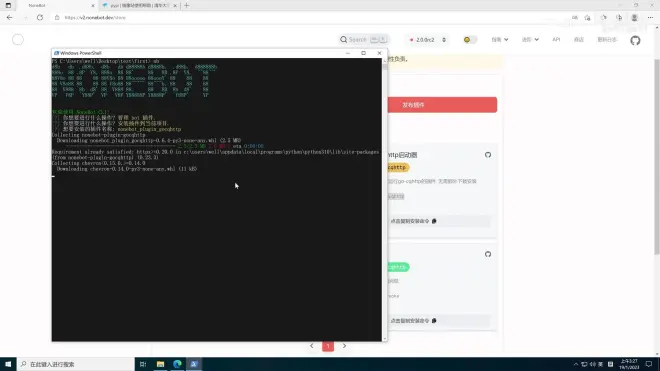660x371 pixels.
Task: Go to next page arrow in pagination
Action: [344, 346]
